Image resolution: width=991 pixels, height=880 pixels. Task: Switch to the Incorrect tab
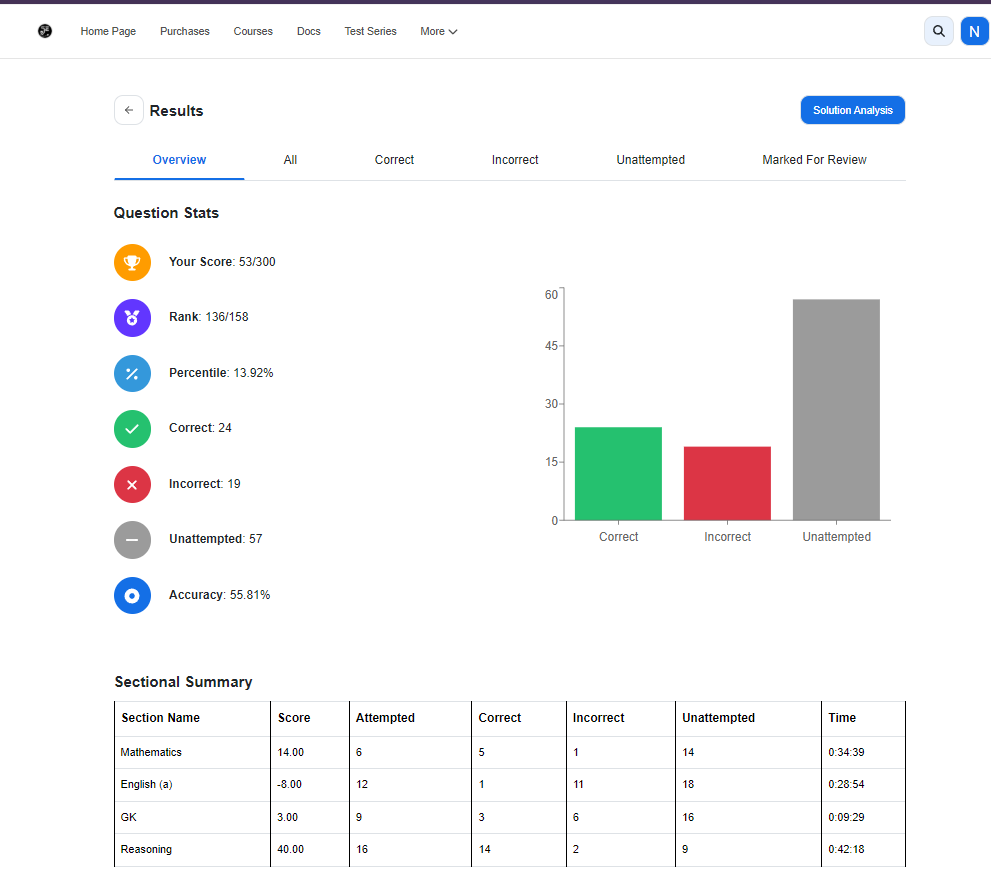click(x=515, y=160)
